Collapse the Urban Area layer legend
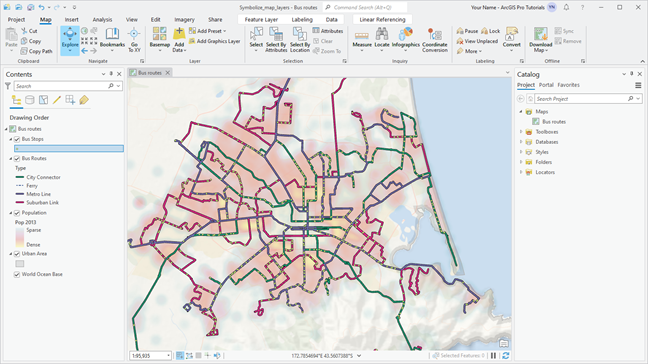 click(11, 254)
